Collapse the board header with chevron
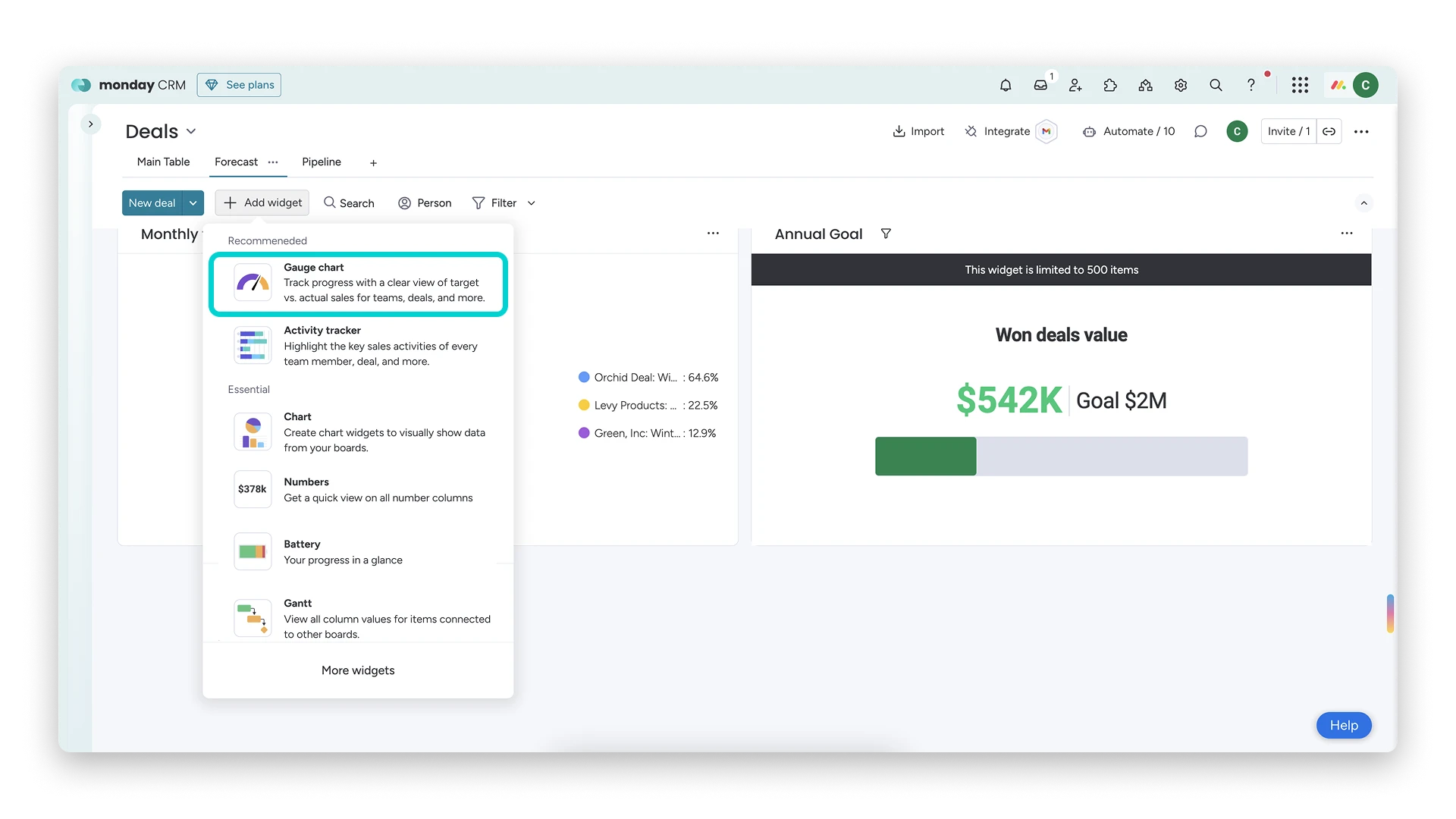1456x819 pixels. point(1363,203)
